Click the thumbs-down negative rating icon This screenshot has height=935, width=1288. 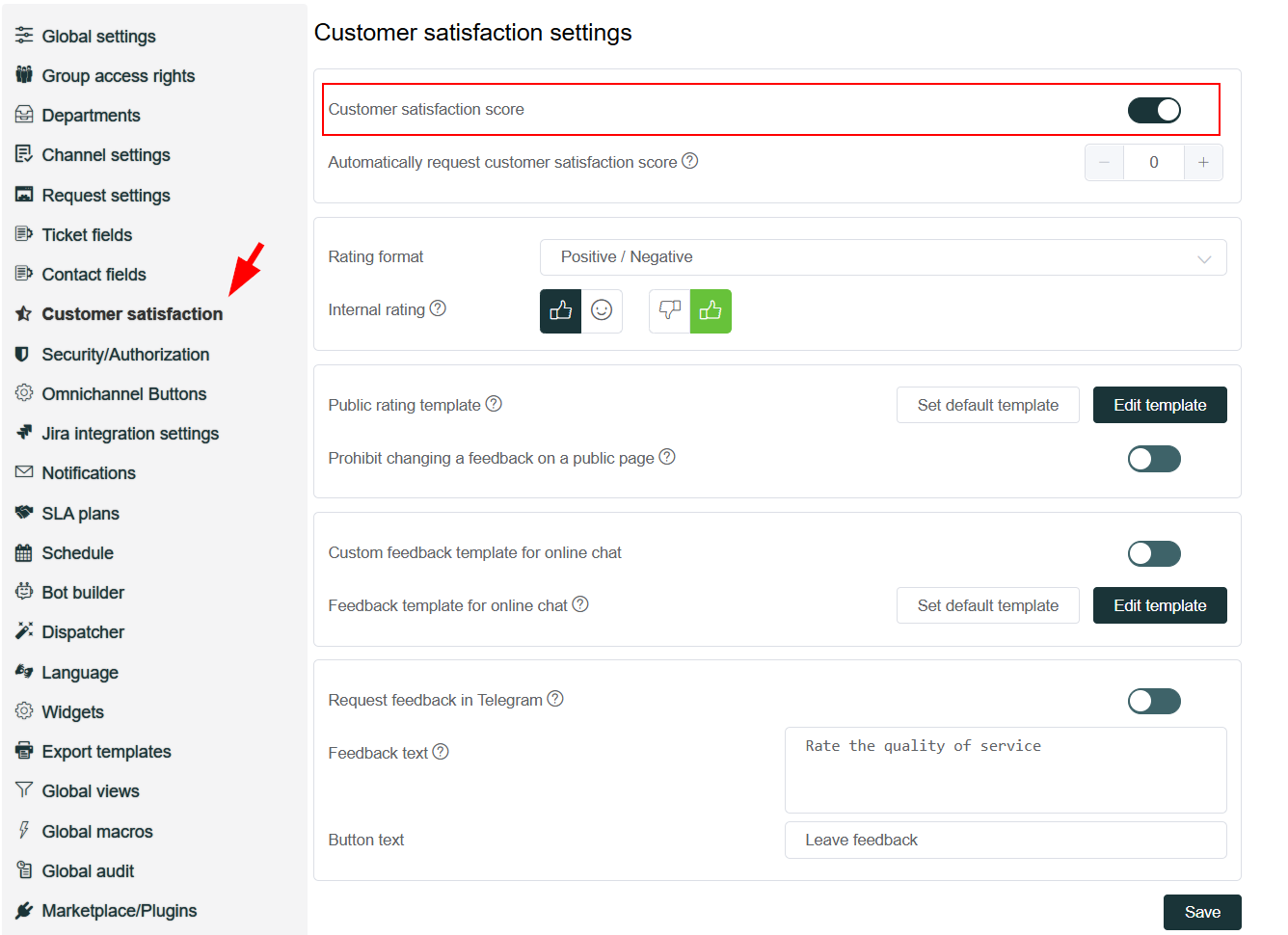tap(669, 311)
